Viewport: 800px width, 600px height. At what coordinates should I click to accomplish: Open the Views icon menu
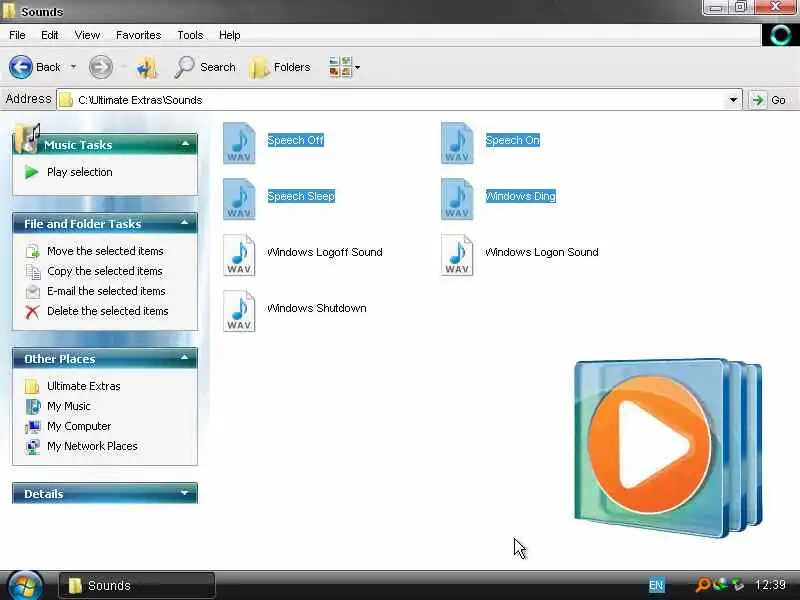point(340,67)
